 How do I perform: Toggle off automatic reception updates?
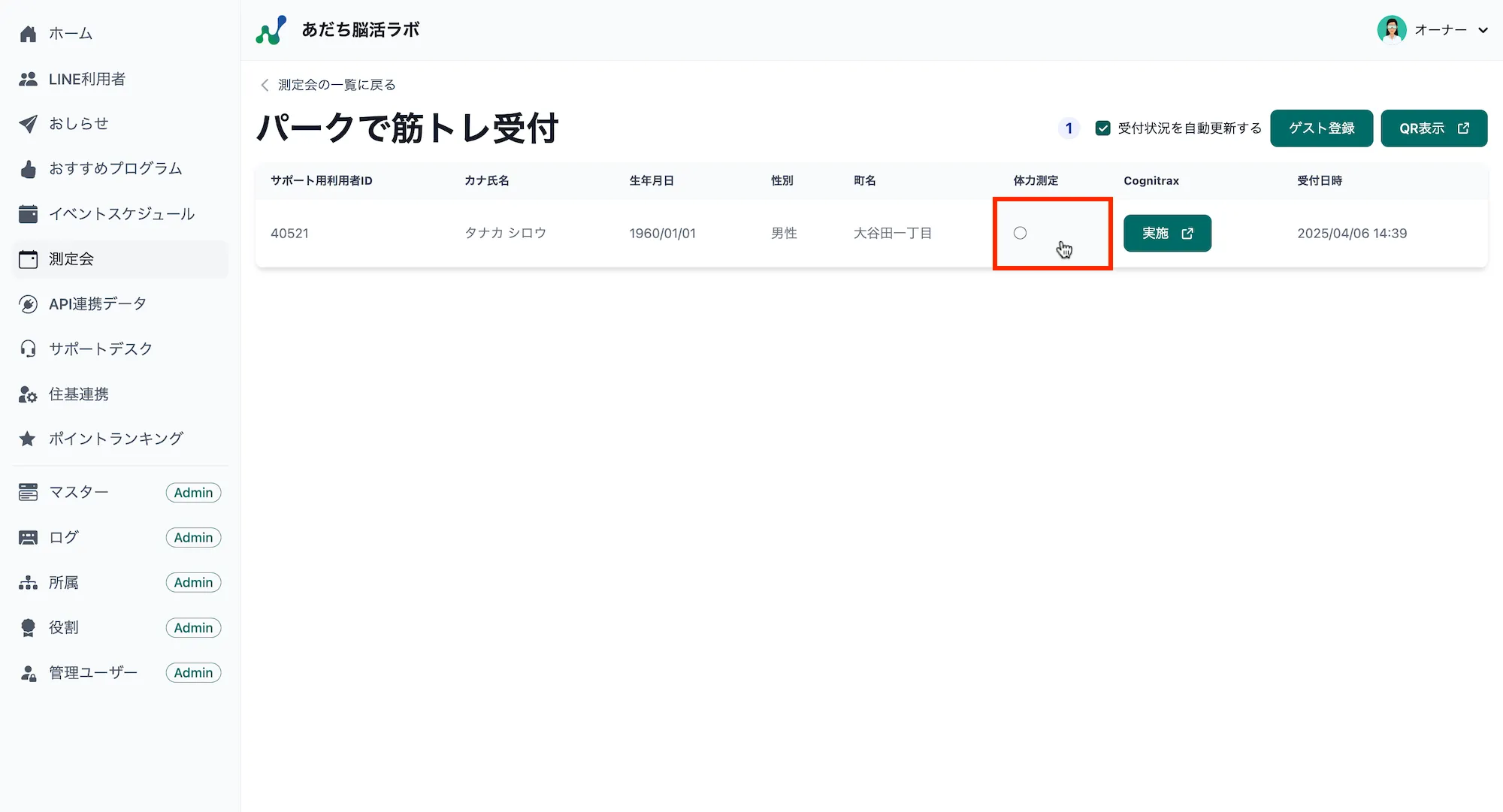tap(1102, 128)
